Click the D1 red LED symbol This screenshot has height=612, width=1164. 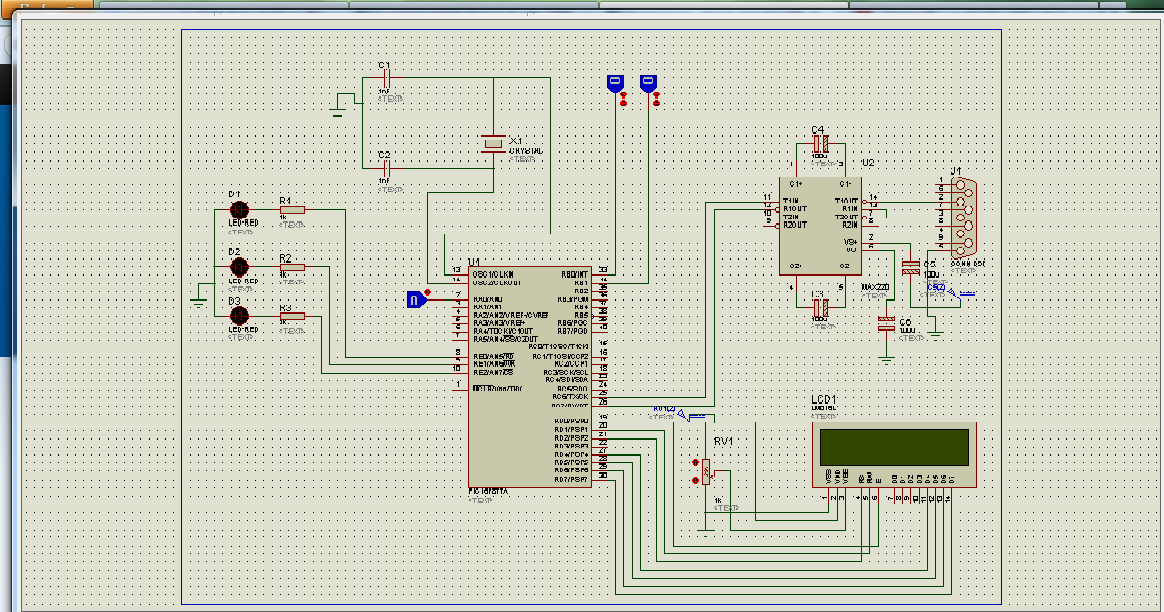click(239, 210)
